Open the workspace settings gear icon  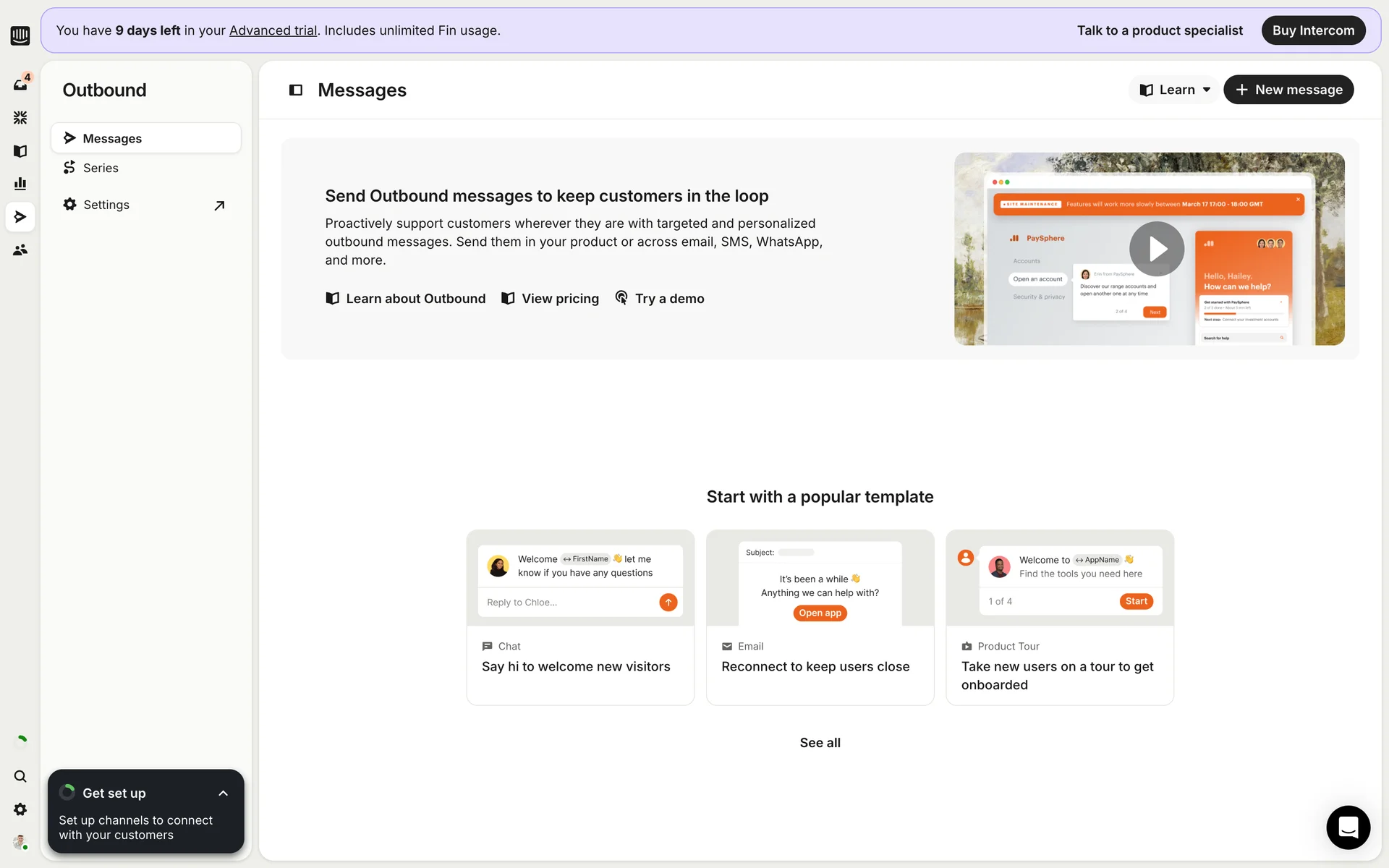pyautogui.click(x=20, y=809)
